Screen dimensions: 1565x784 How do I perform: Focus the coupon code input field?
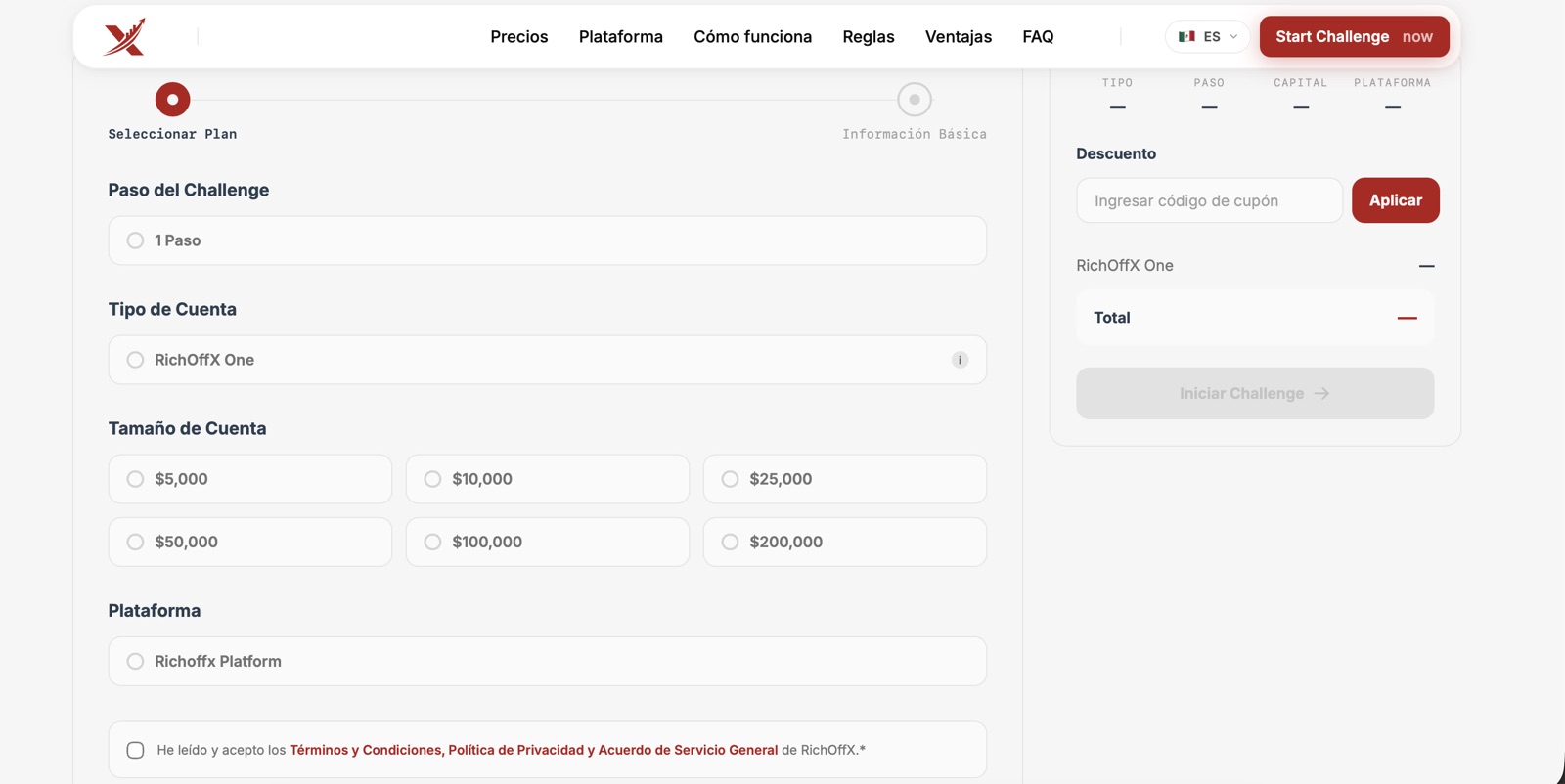pos(1210,200)
